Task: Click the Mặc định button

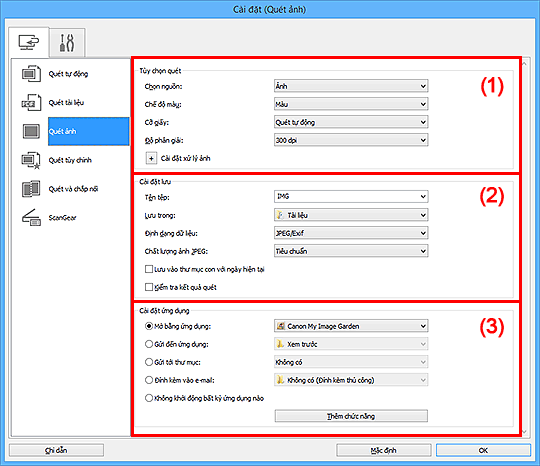Action: [384, 451]
